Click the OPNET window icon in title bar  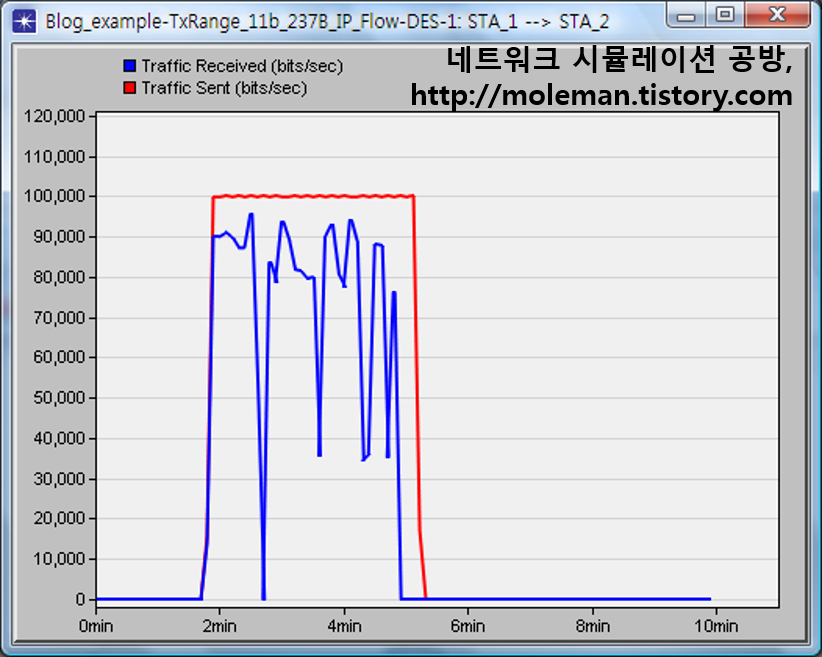24,21
